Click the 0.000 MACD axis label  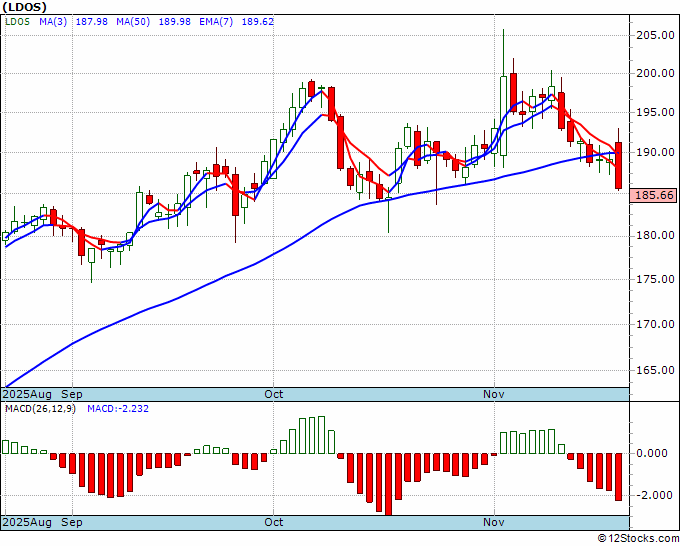[651, 454]
